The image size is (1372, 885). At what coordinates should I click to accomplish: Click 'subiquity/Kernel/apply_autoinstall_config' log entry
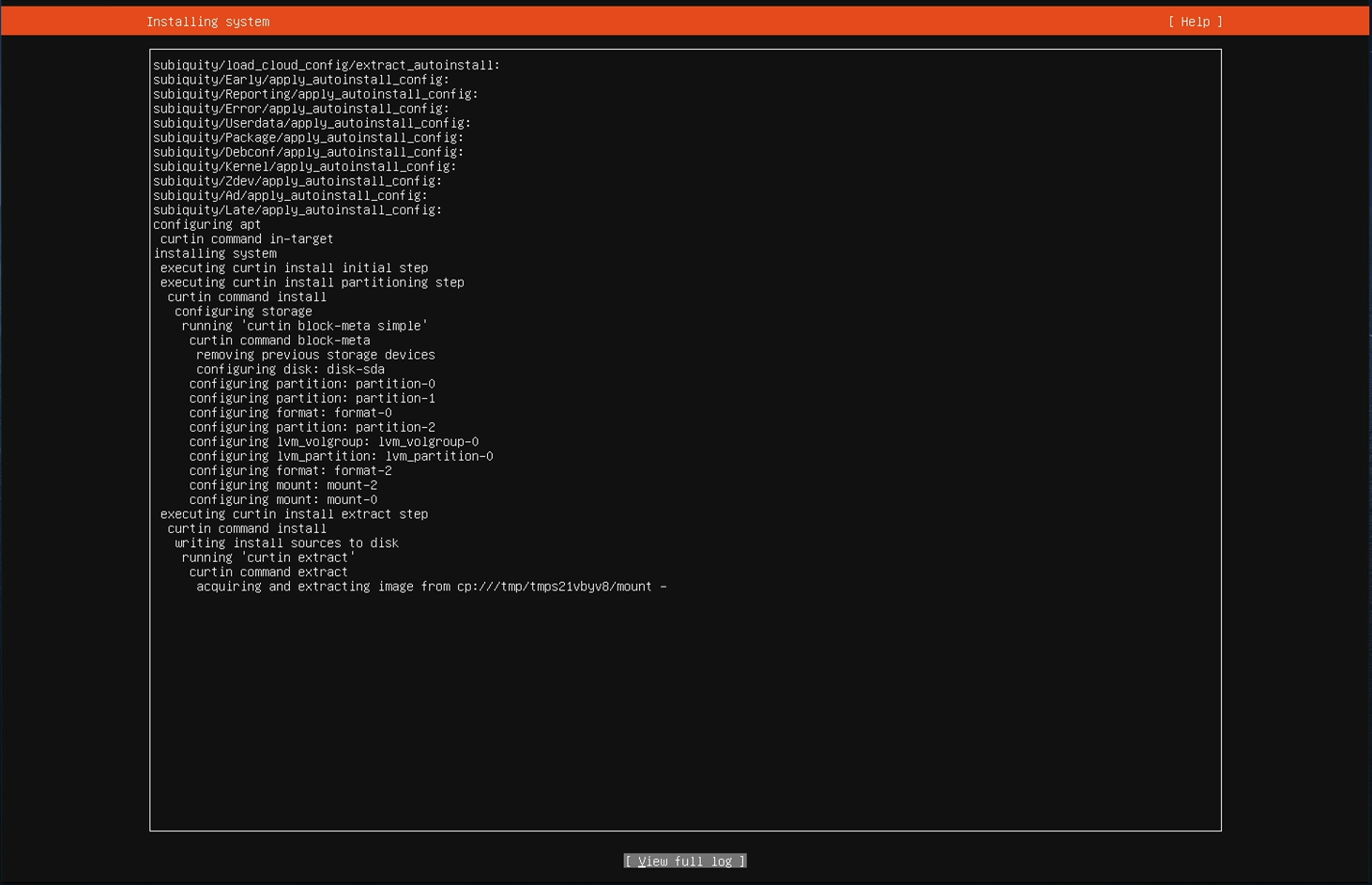coord(305,167)
